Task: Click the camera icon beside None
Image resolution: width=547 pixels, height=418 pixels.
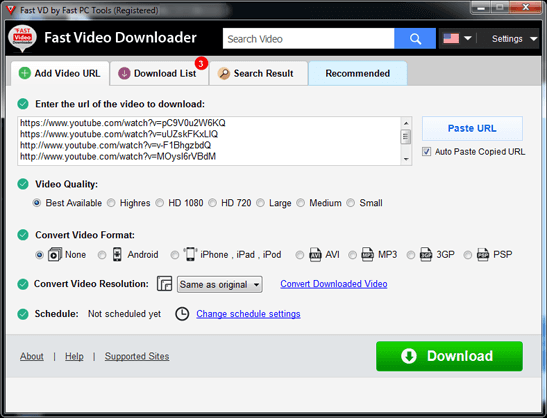Action: coord(54,254)
